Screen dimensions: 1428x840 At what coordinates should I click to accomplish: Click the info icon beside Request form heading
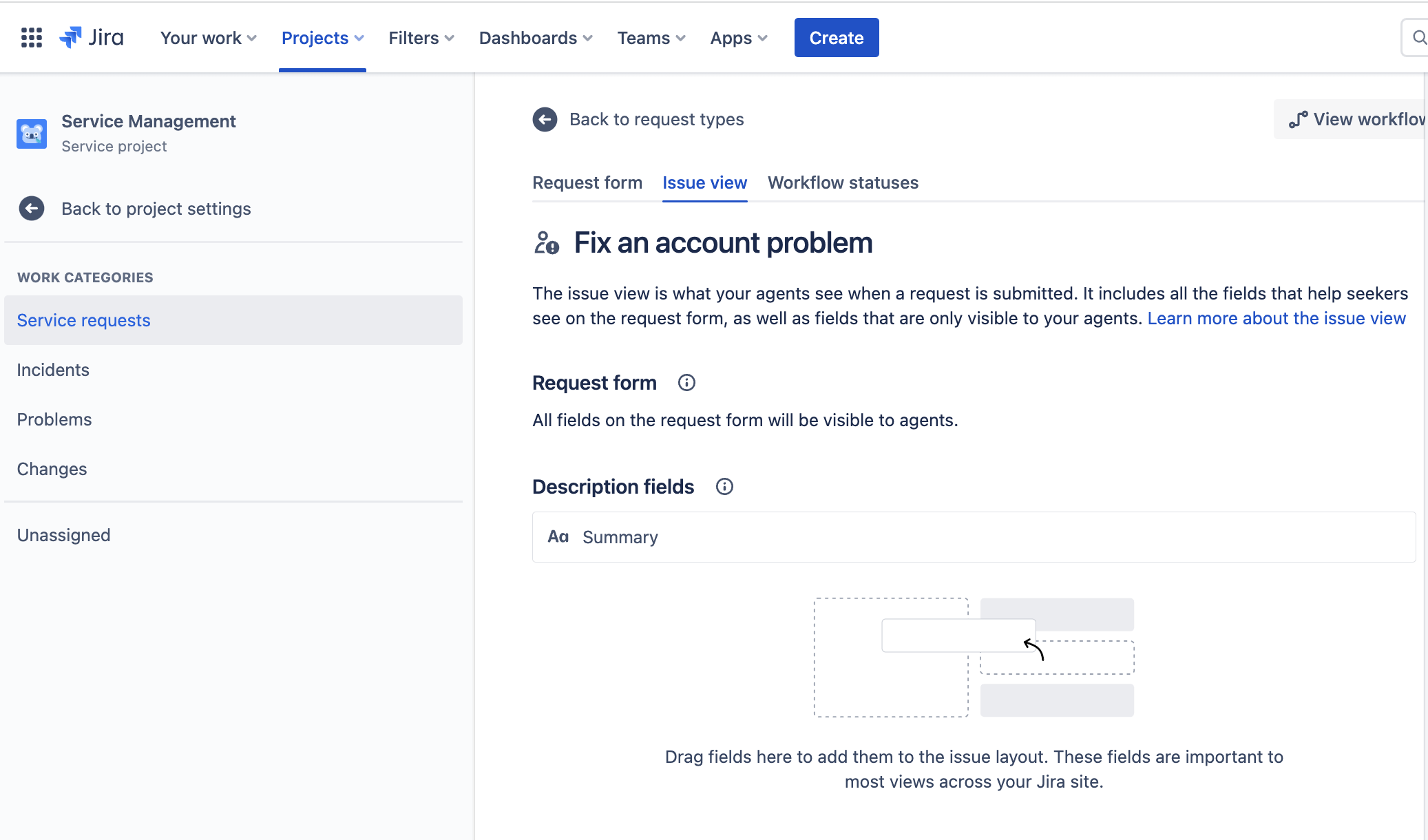click(x=686, y=383)
